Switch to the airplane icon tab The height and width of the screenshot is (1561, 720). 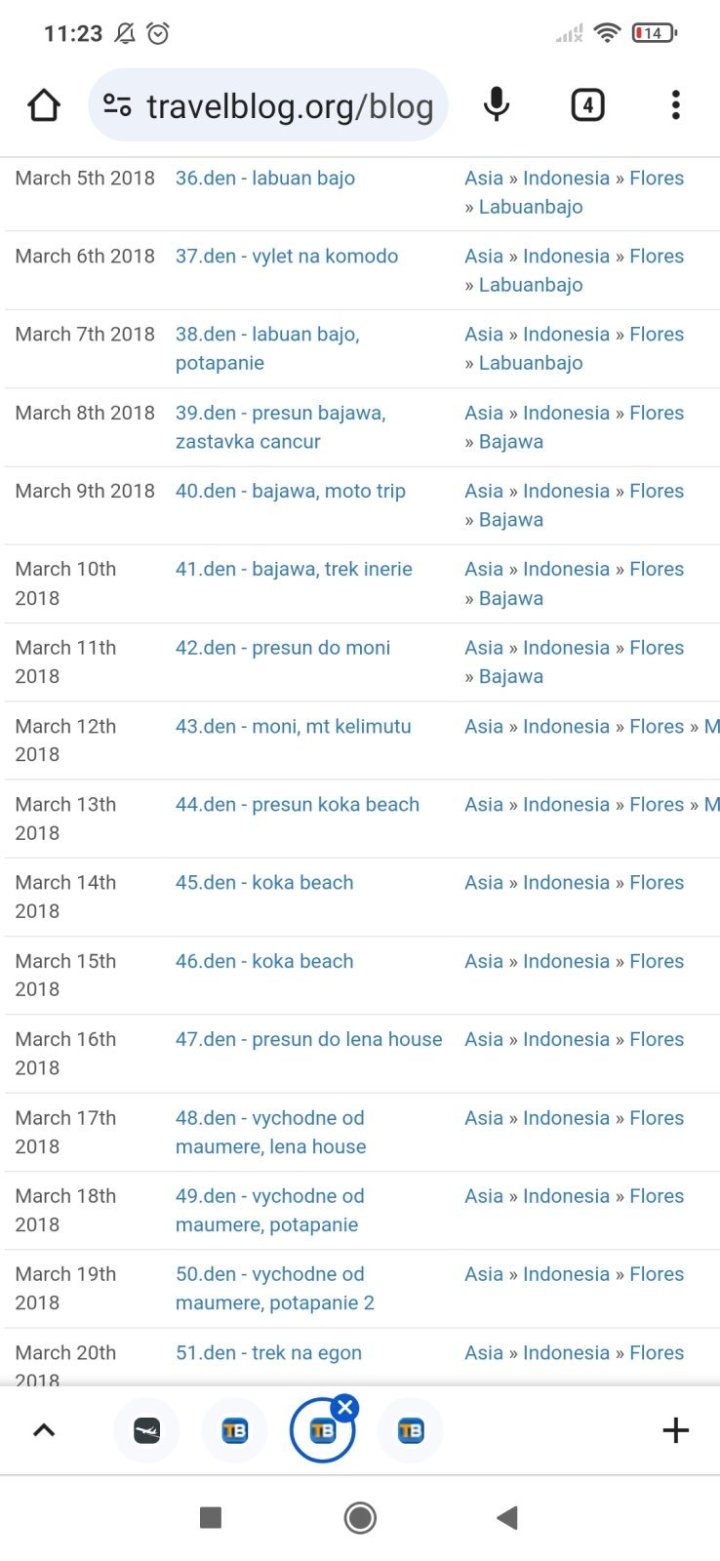click(x=147, y=1431)
